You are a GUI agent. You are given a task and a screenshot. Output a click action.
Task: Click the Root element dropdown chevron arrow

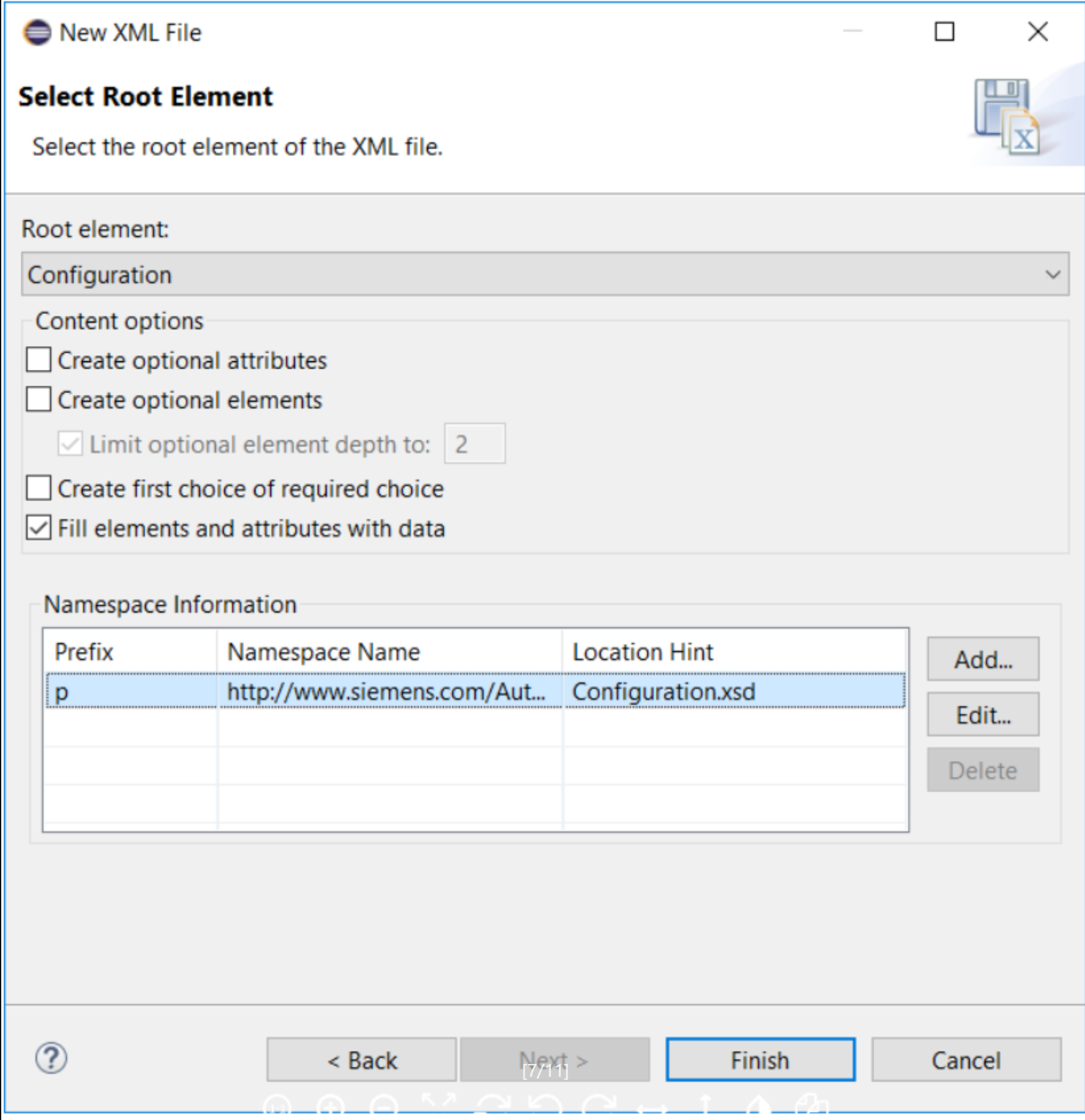(x=1053, y=274)
